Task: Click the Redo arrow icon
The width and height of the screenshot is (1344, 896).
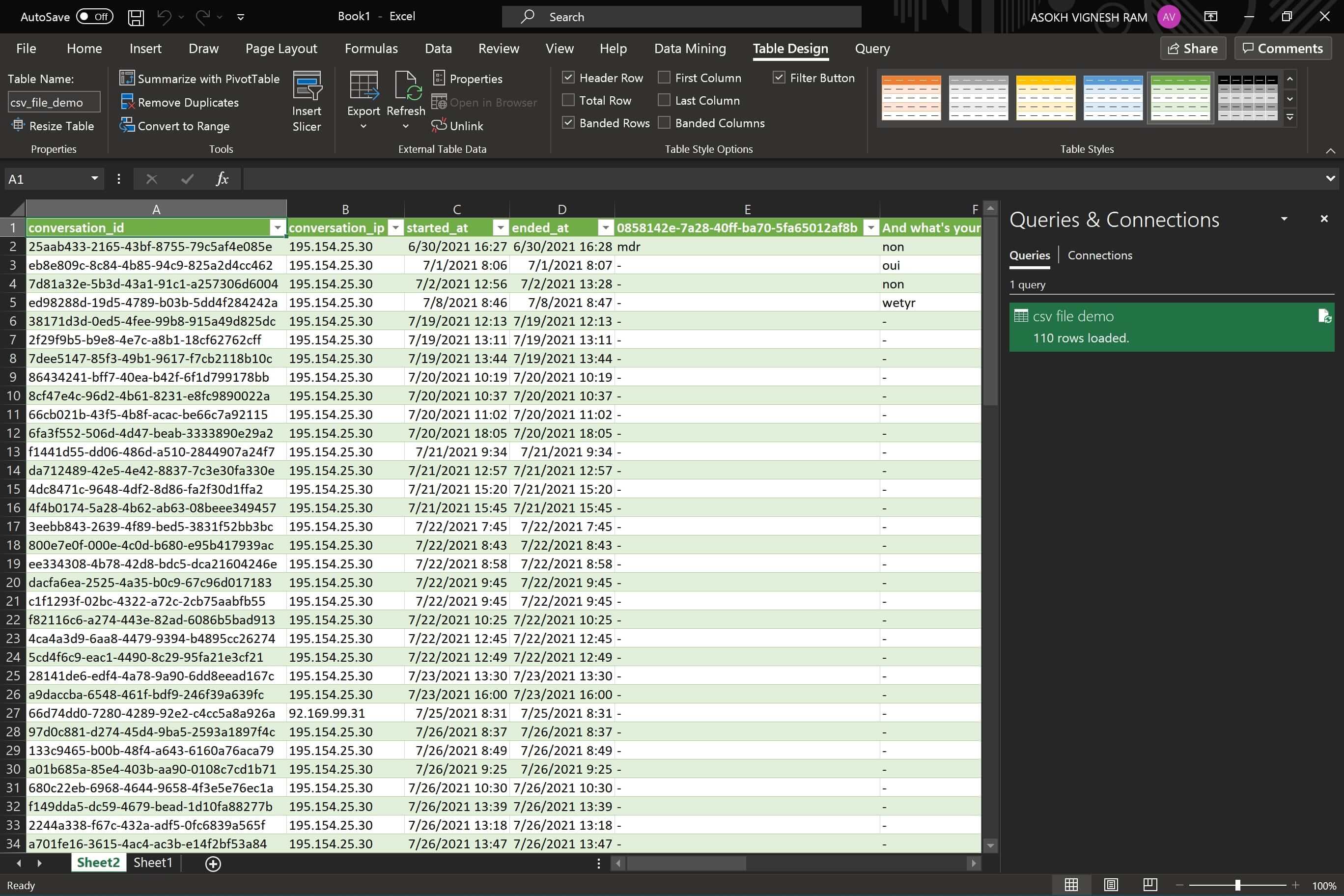Action: pyautogui.click(x=203, y=17)
